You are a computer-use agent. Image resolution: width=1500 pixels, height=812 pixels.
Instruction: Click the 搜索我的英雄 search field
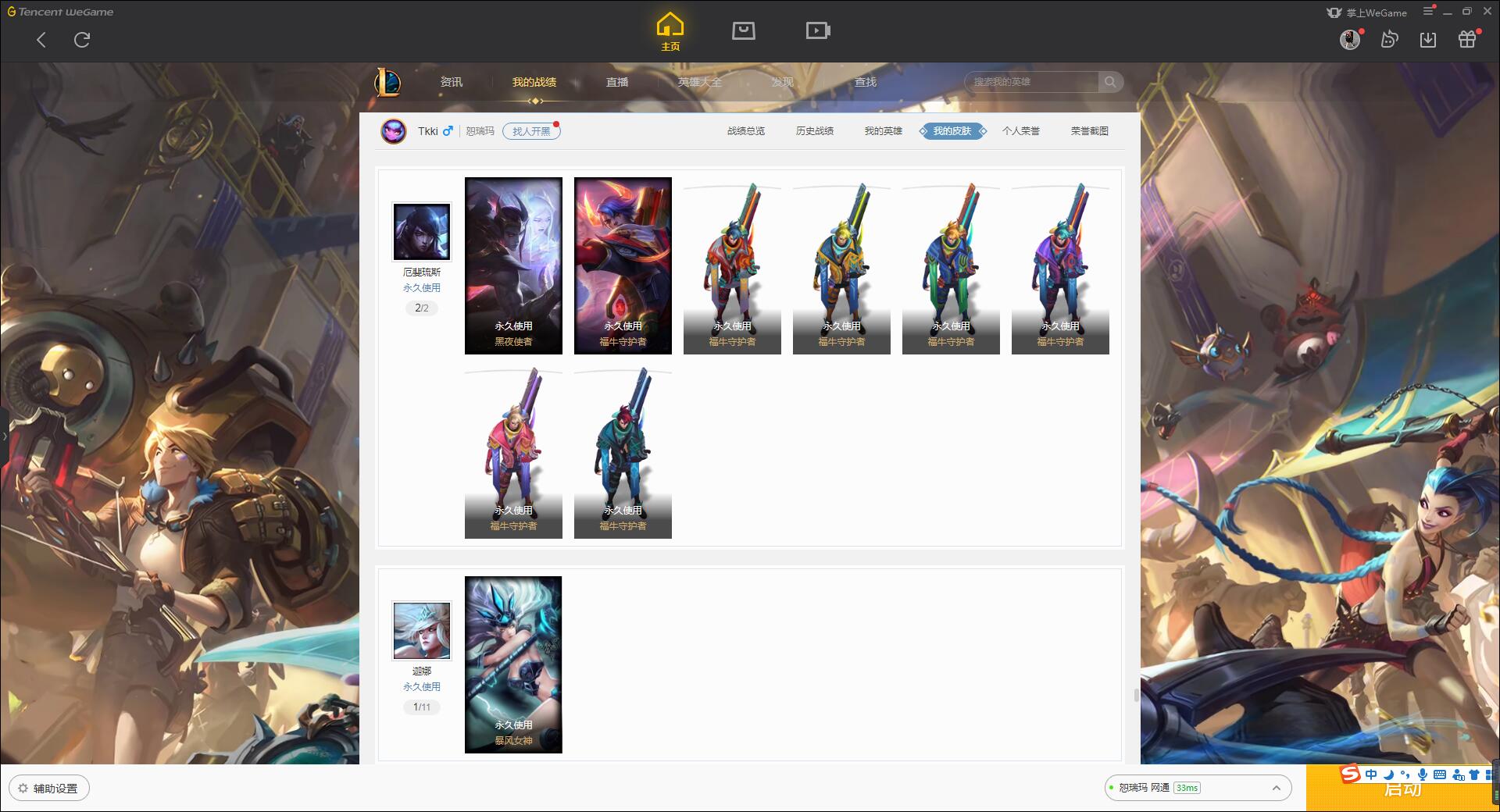(1033, 82)
